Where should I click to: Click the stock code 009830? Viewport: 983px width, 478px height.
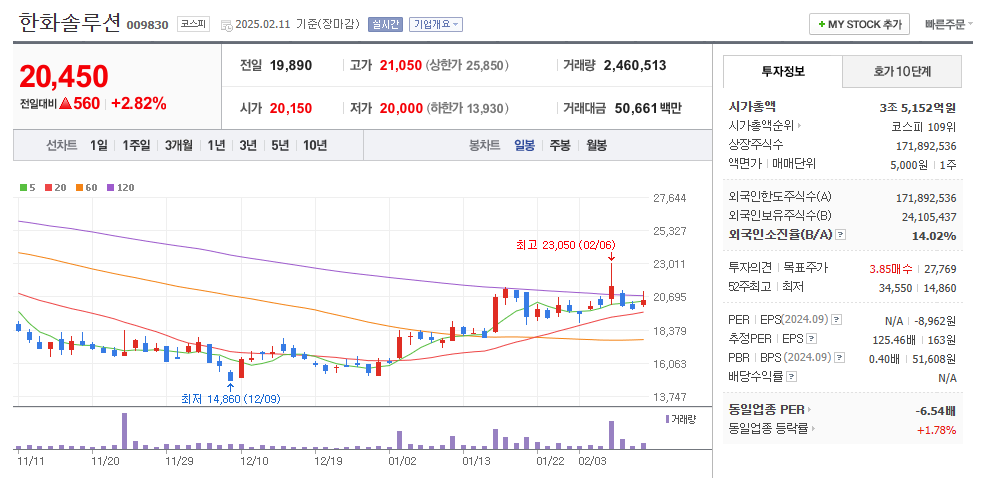[147, 25]
